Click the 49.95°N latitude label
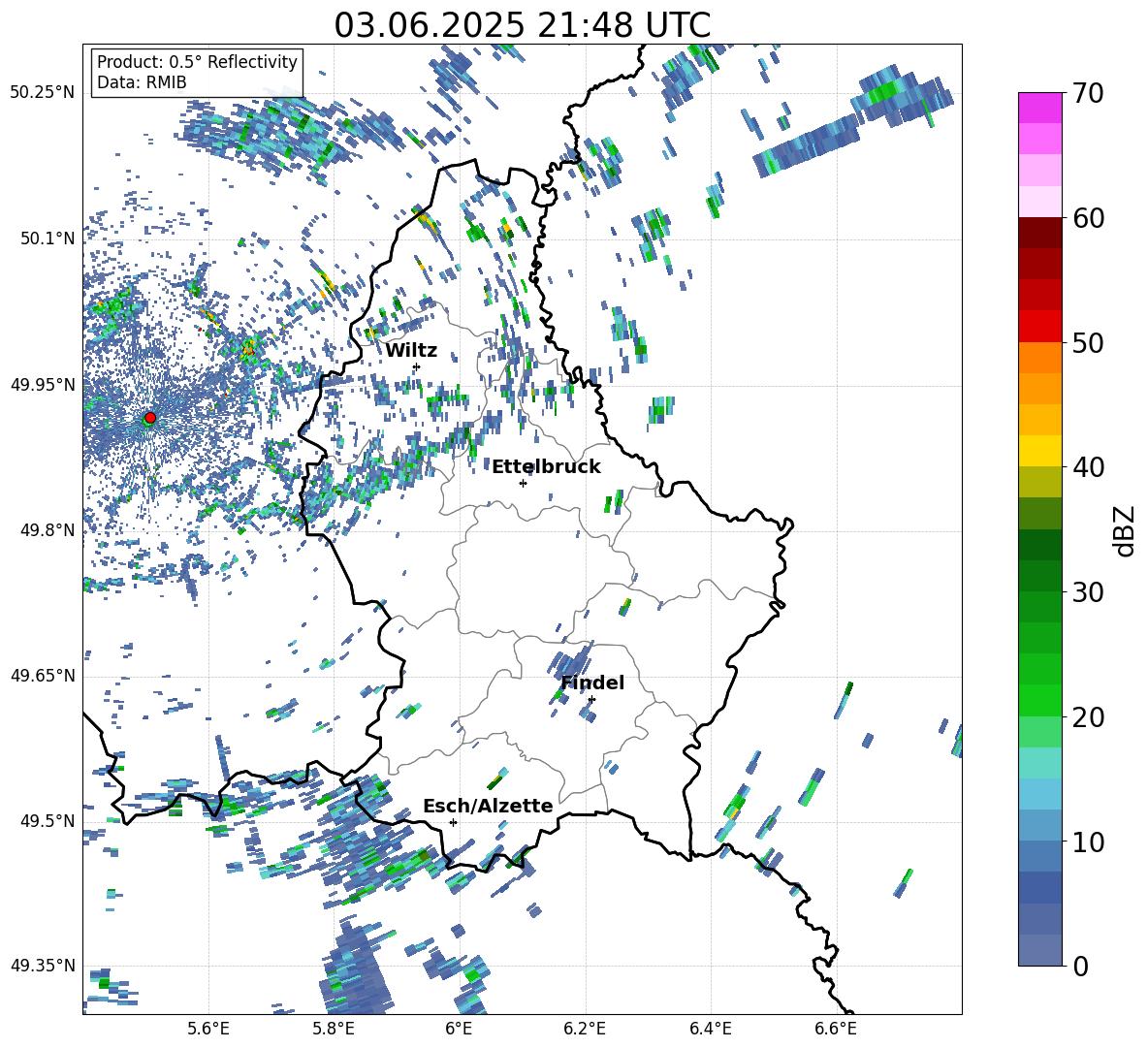The height and width of the screenshot is (1048, 1148). [x=43, y=385]
